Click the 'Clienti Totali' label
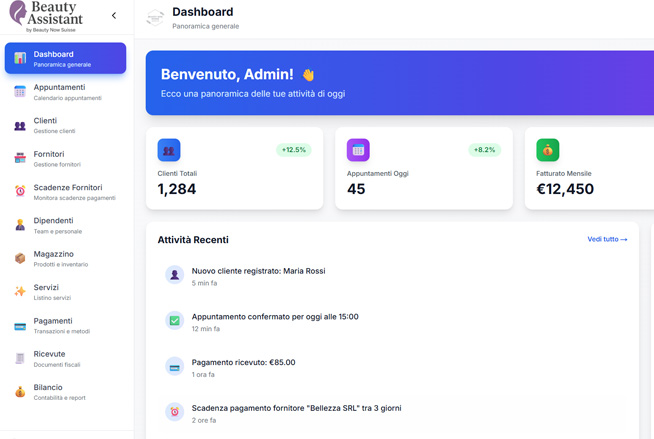The height and width of the screenshot is (439, 654). pos(177,173)
